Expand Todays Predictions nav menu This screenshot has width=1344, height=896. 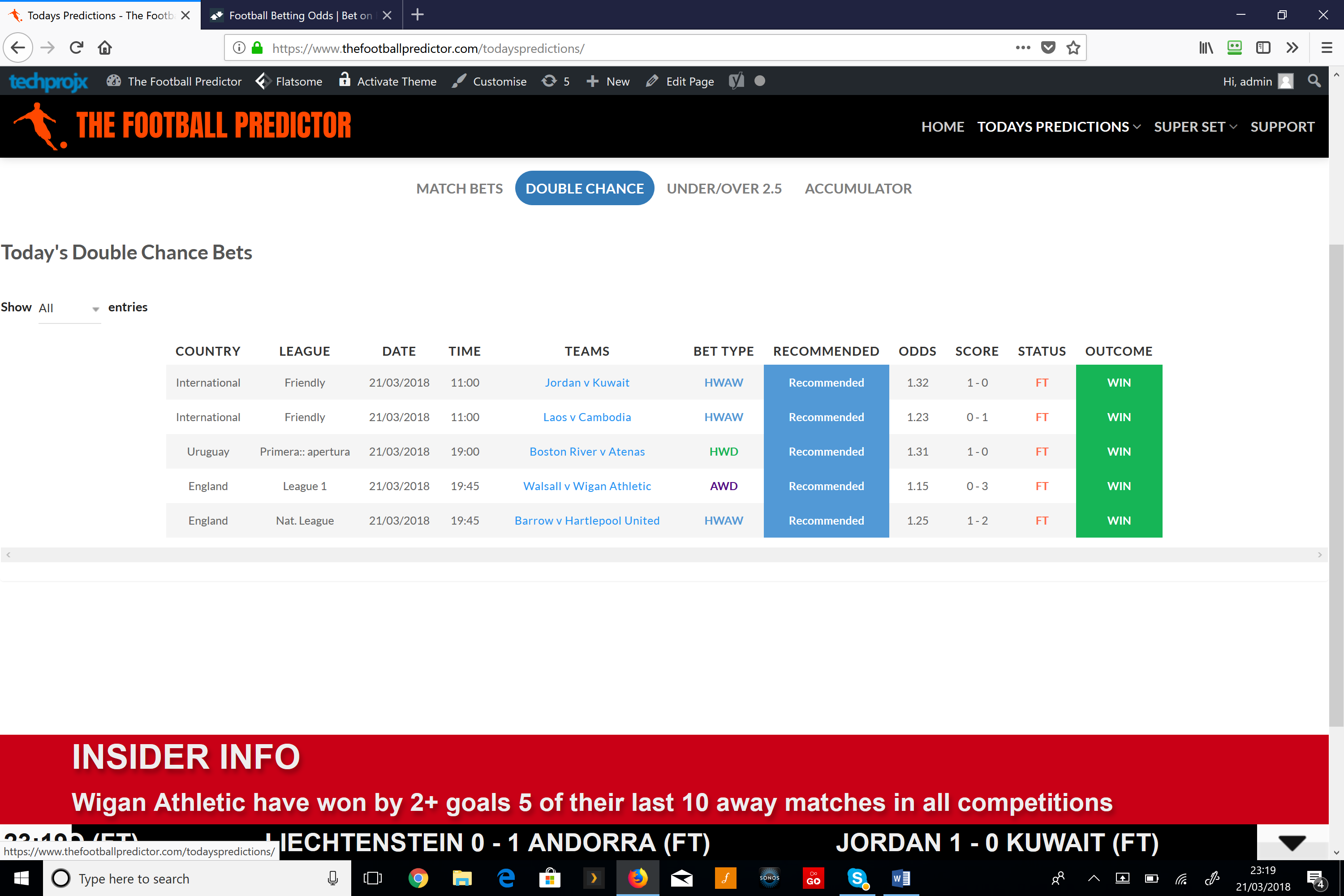1058,127
